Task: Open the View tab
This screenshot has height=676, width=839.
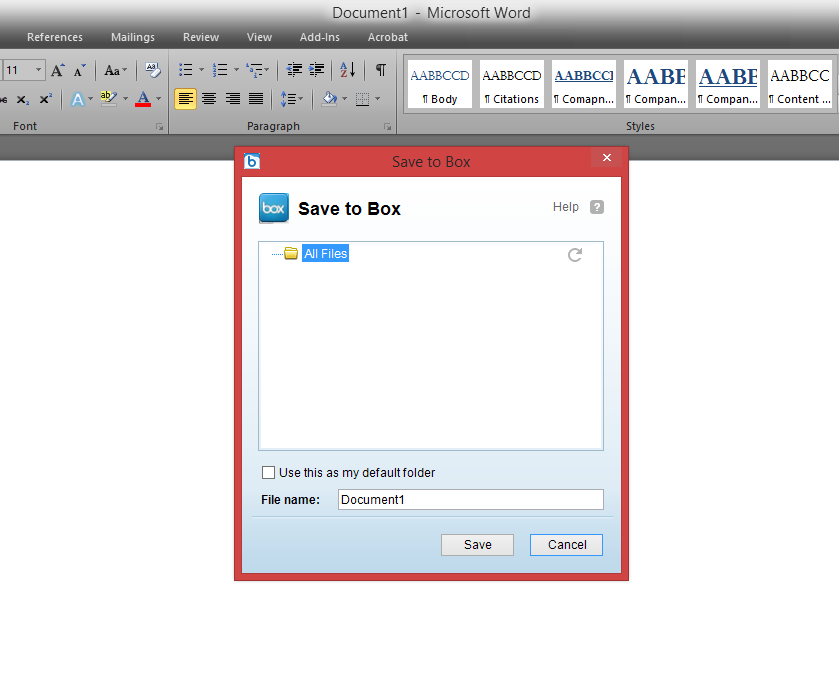Action: (260, 37)
